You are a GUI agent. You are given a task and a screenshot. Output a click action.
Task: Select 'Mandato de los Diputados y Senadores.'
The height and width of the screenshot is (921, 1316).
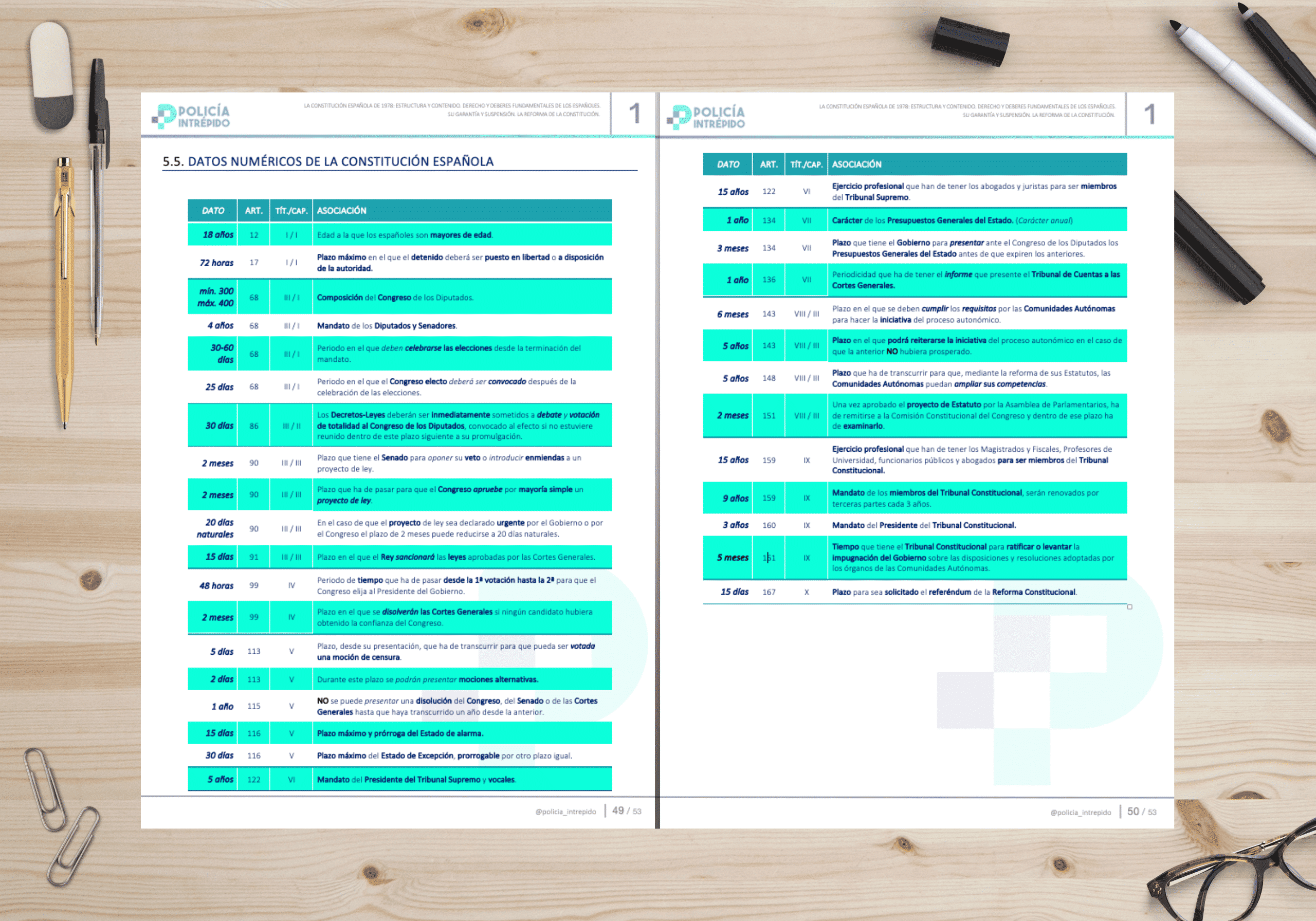(x=387, y=325)
